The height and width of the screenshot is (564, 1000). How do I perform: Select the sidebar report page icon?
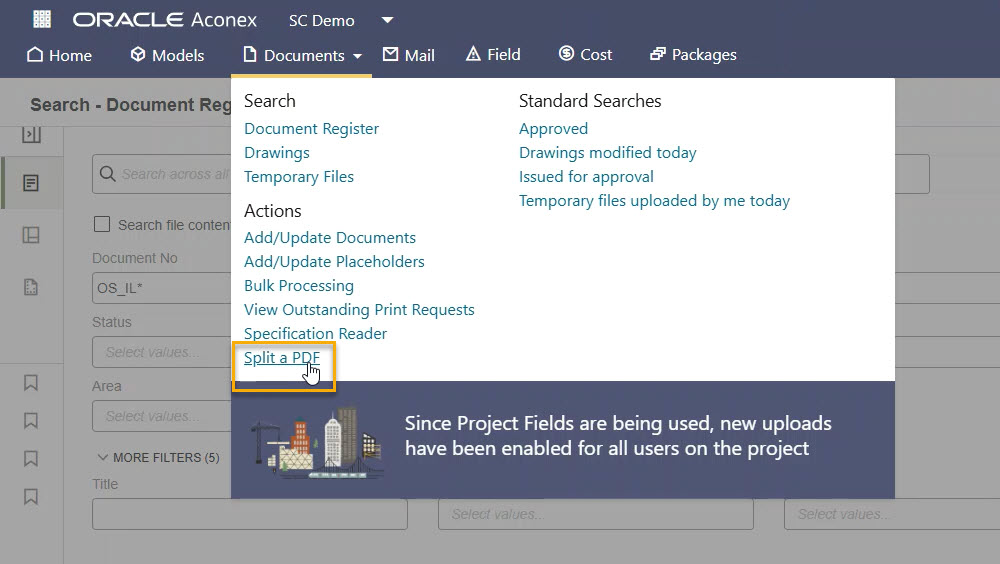31,287
